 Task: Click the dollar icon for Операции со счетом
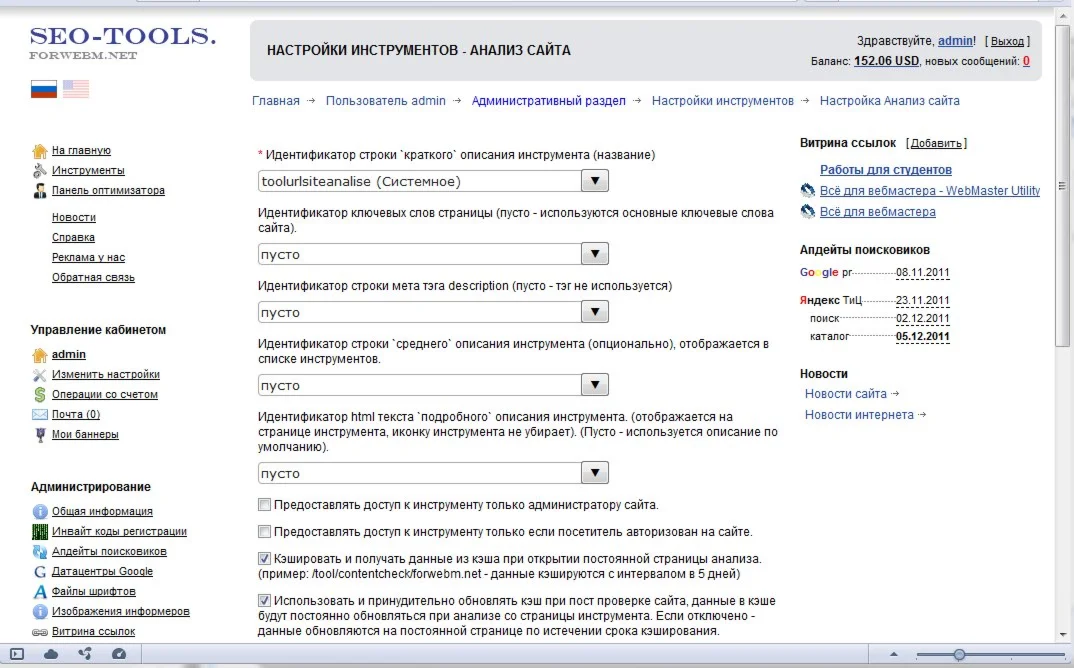click(40, 395)
